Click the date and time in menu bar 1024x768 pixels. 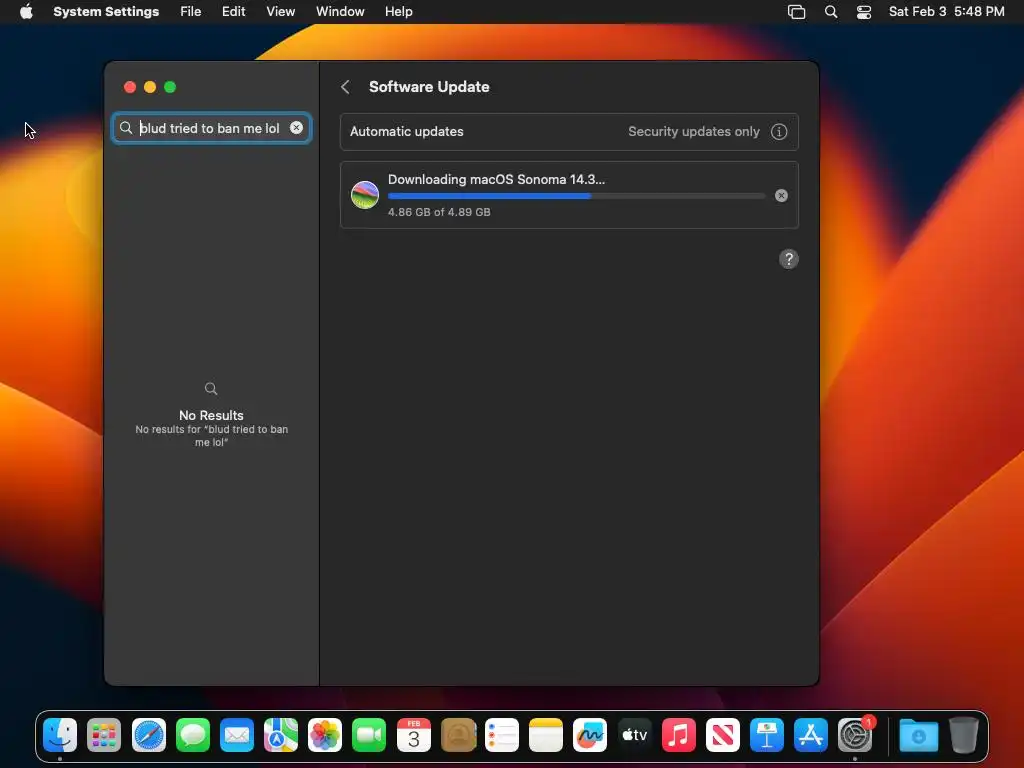(946, 12)
